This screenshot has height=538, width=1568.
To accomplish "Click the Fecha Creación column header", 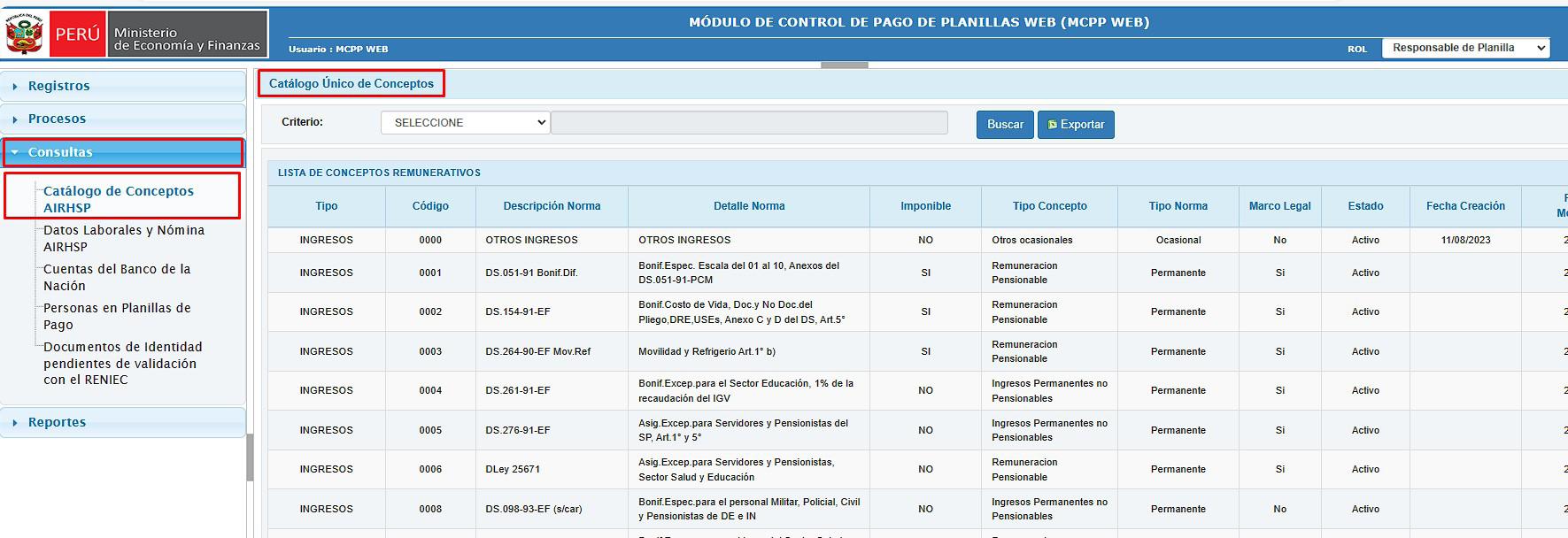I will [1465, 206].
